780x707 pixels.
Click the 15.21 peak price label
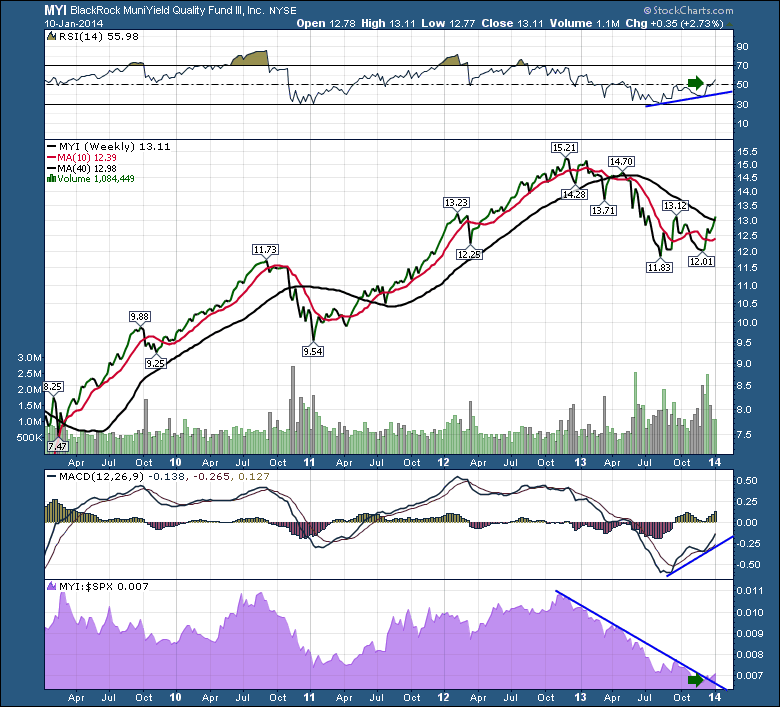[x=565, y=148]
